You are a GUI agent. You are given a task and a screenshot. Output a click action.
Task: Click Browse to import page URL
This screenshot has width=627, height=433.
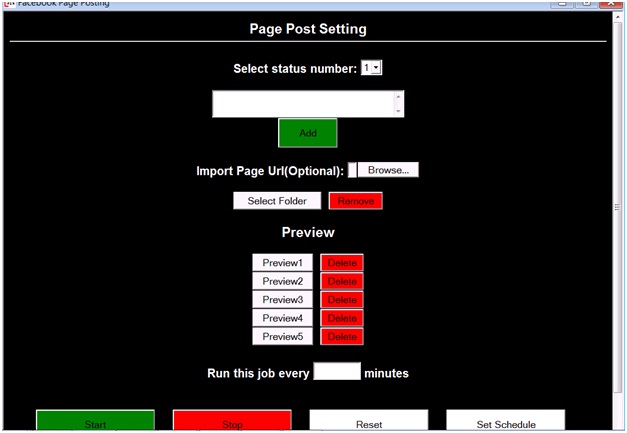pos(388,170)
